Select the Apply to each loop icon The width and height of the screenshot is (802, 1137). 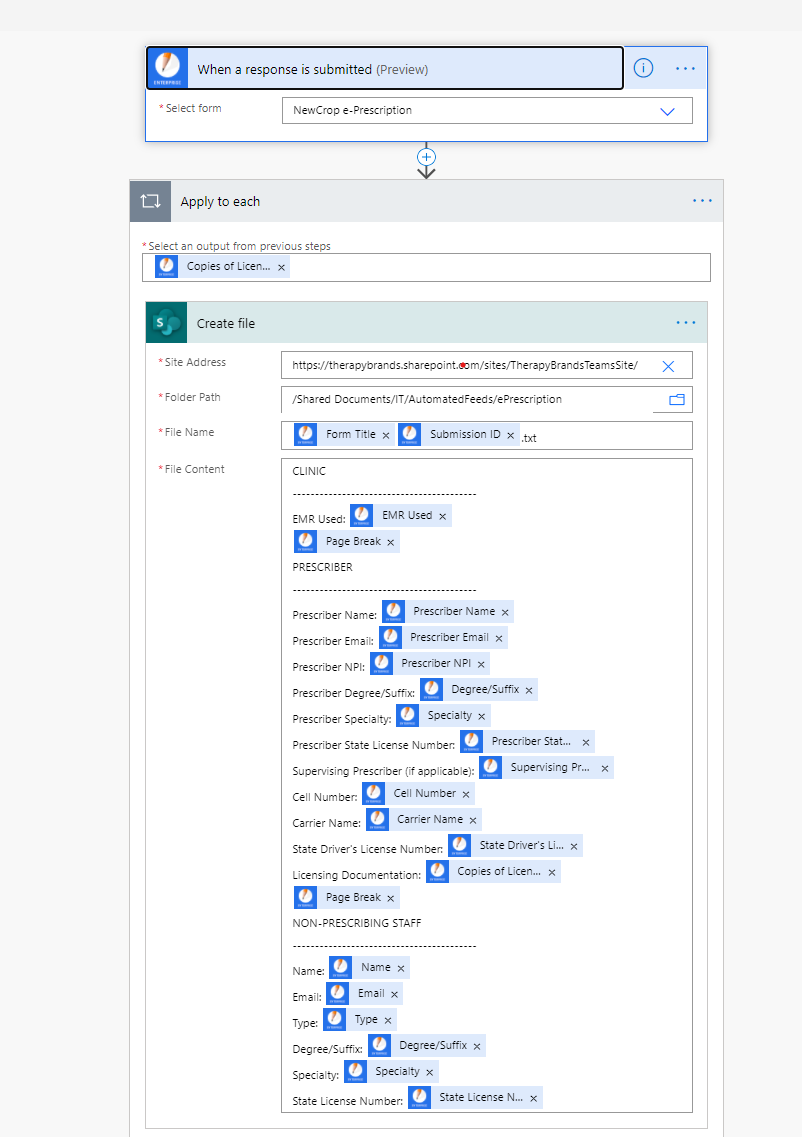pos(150,201)
